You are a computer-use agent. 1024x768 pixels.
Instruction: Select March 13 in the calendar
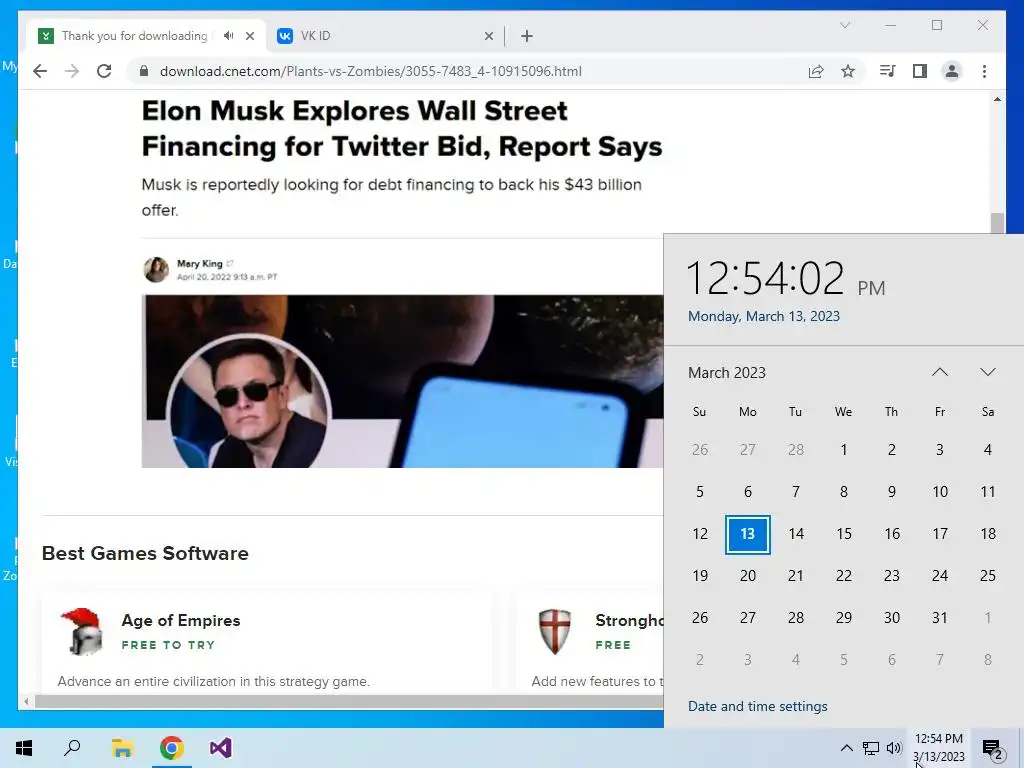pyautogui.click(x=748, y=534)
